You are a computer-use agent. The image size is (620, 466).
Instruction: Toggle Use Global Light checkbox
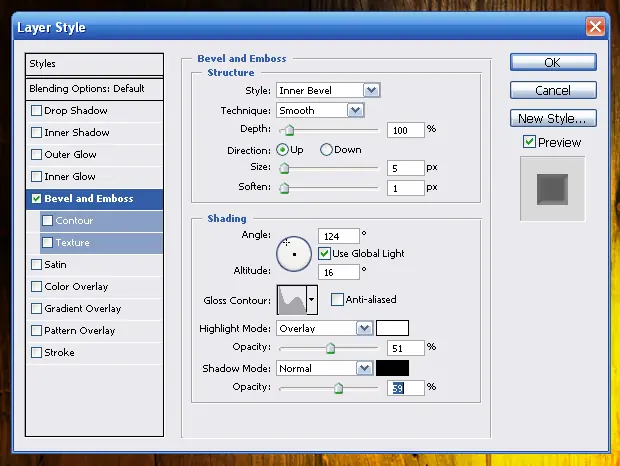[325, 254]
